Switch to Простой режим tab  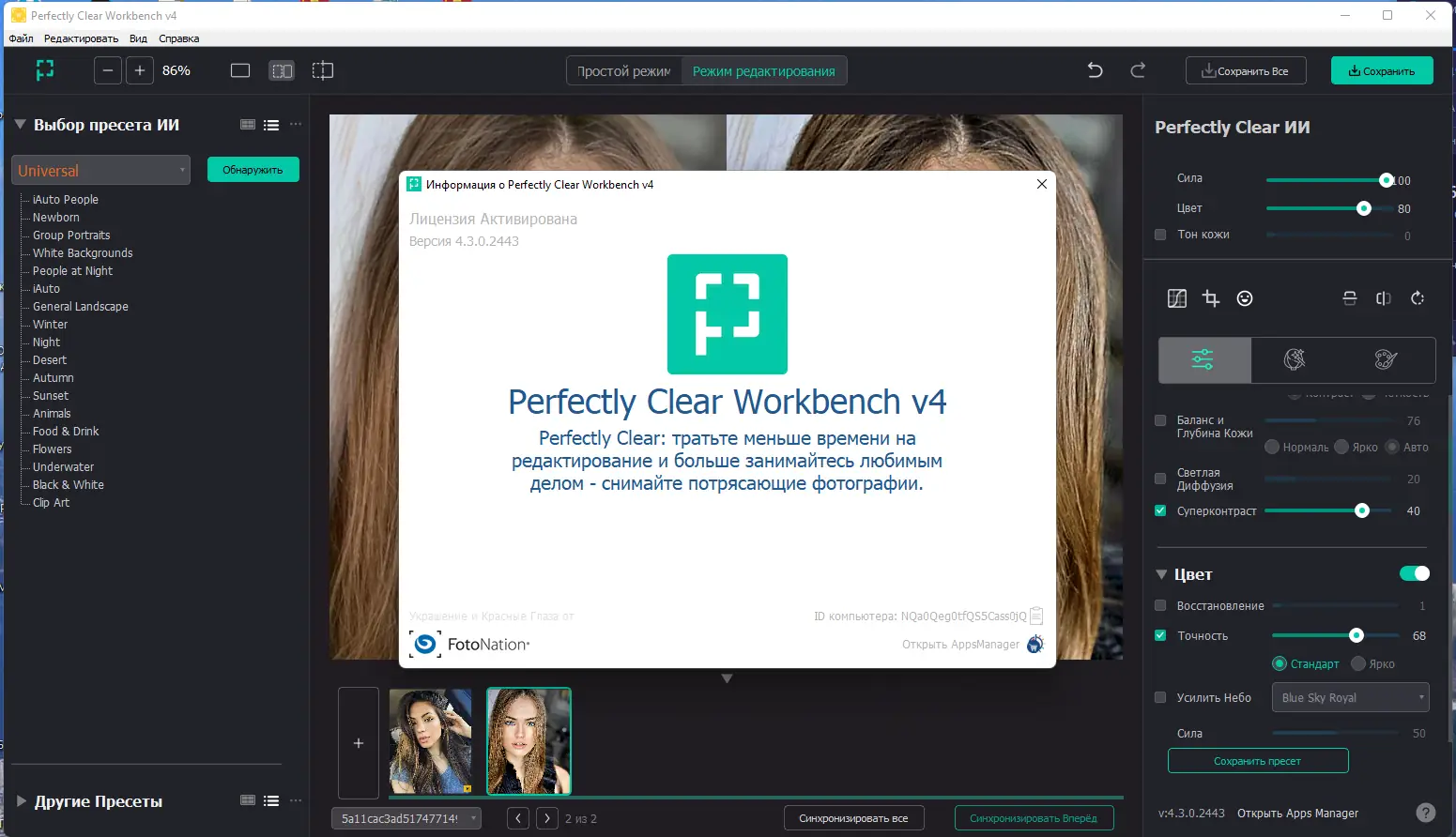[623, 69]
